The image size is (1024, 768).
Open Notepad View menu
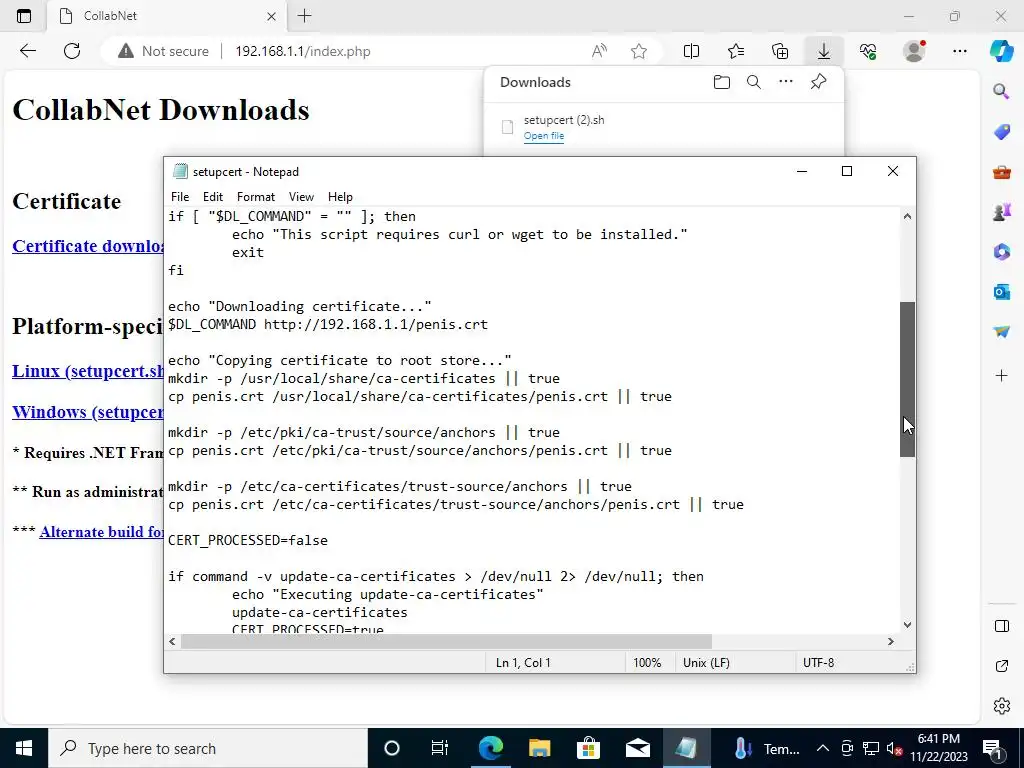(x=301, y=197)
